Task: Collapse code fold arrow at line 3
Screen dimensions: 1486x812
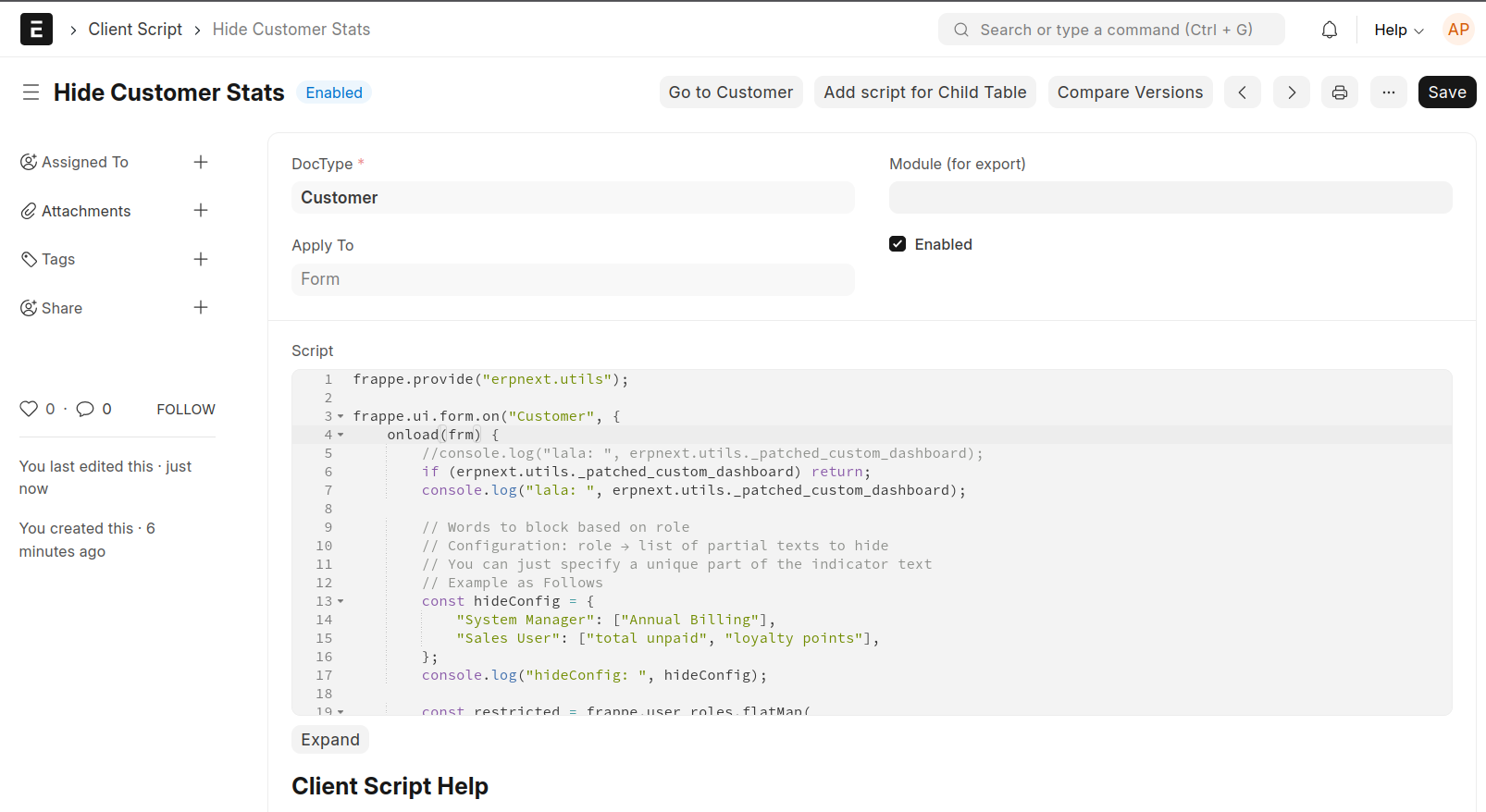Action: pos(341,416)
